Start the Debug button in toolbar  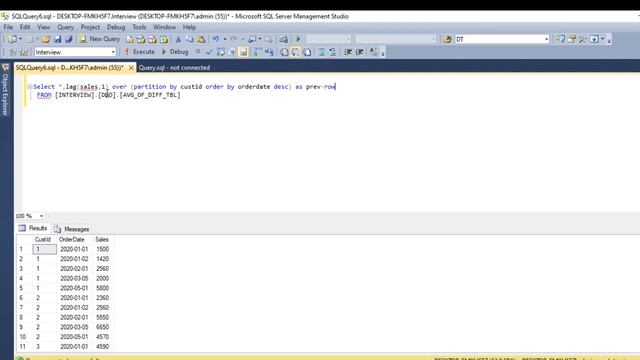(x=175, y=52)
